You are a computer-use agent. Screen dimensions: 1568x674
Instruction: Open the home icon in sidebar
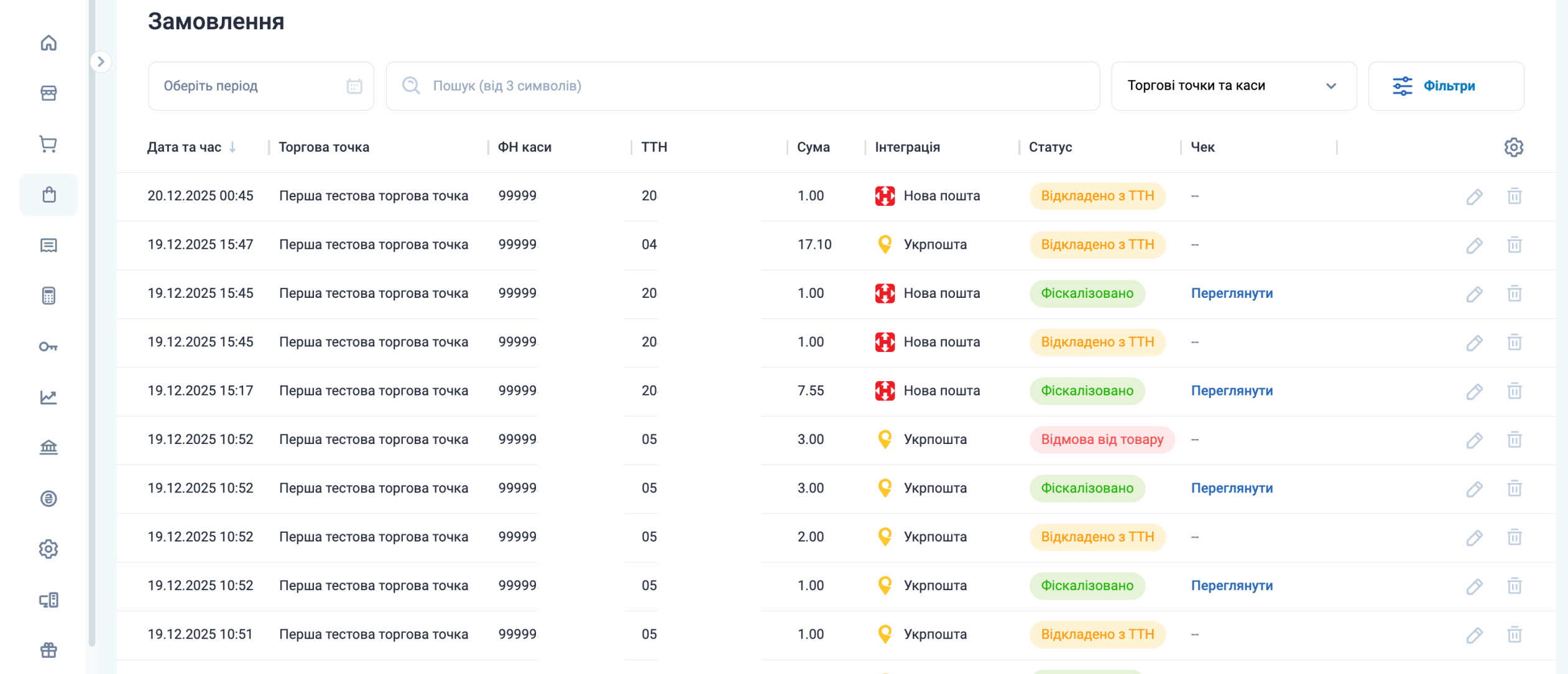click(x=48, y=43)
